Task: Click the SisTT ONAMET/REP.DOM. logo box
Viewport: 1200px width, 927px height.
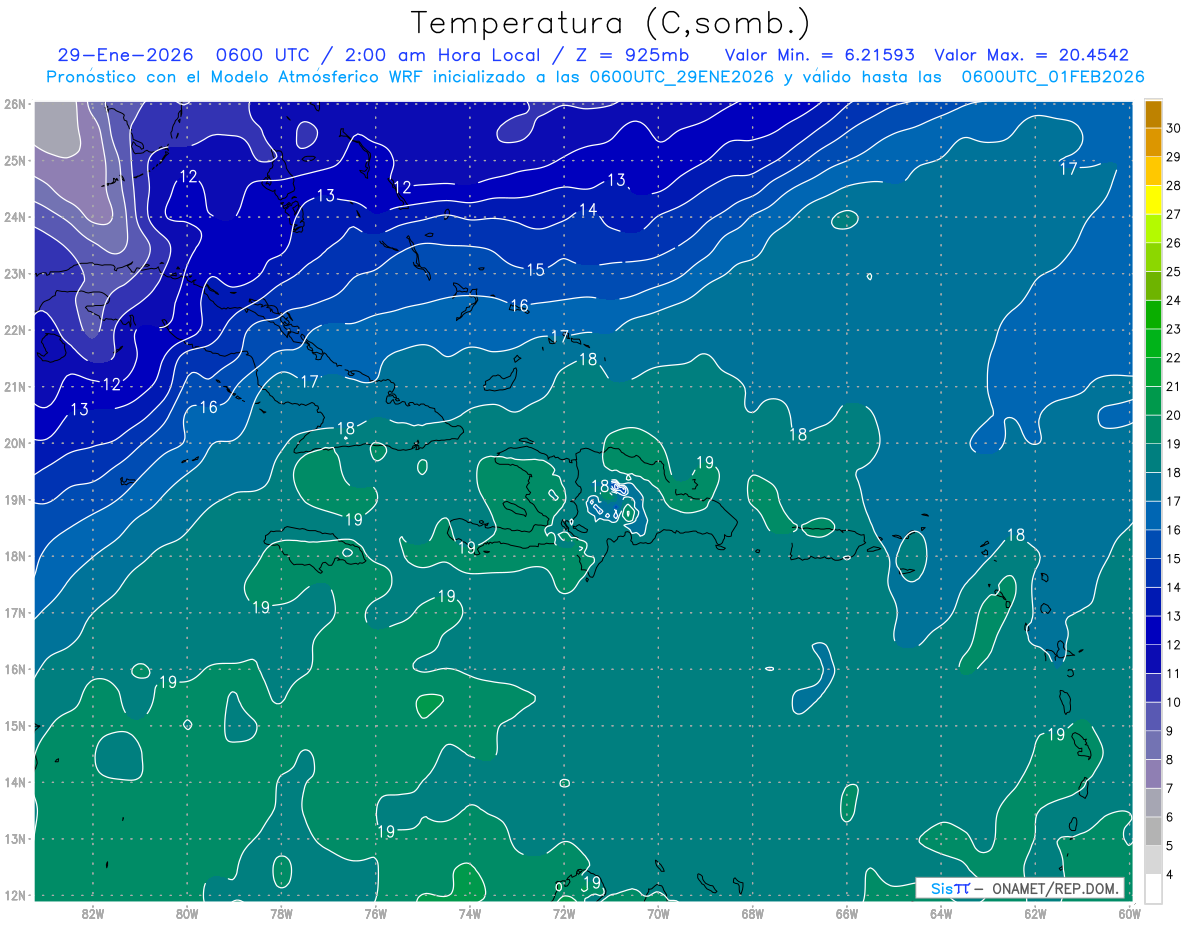Action: pos(1020,888)
